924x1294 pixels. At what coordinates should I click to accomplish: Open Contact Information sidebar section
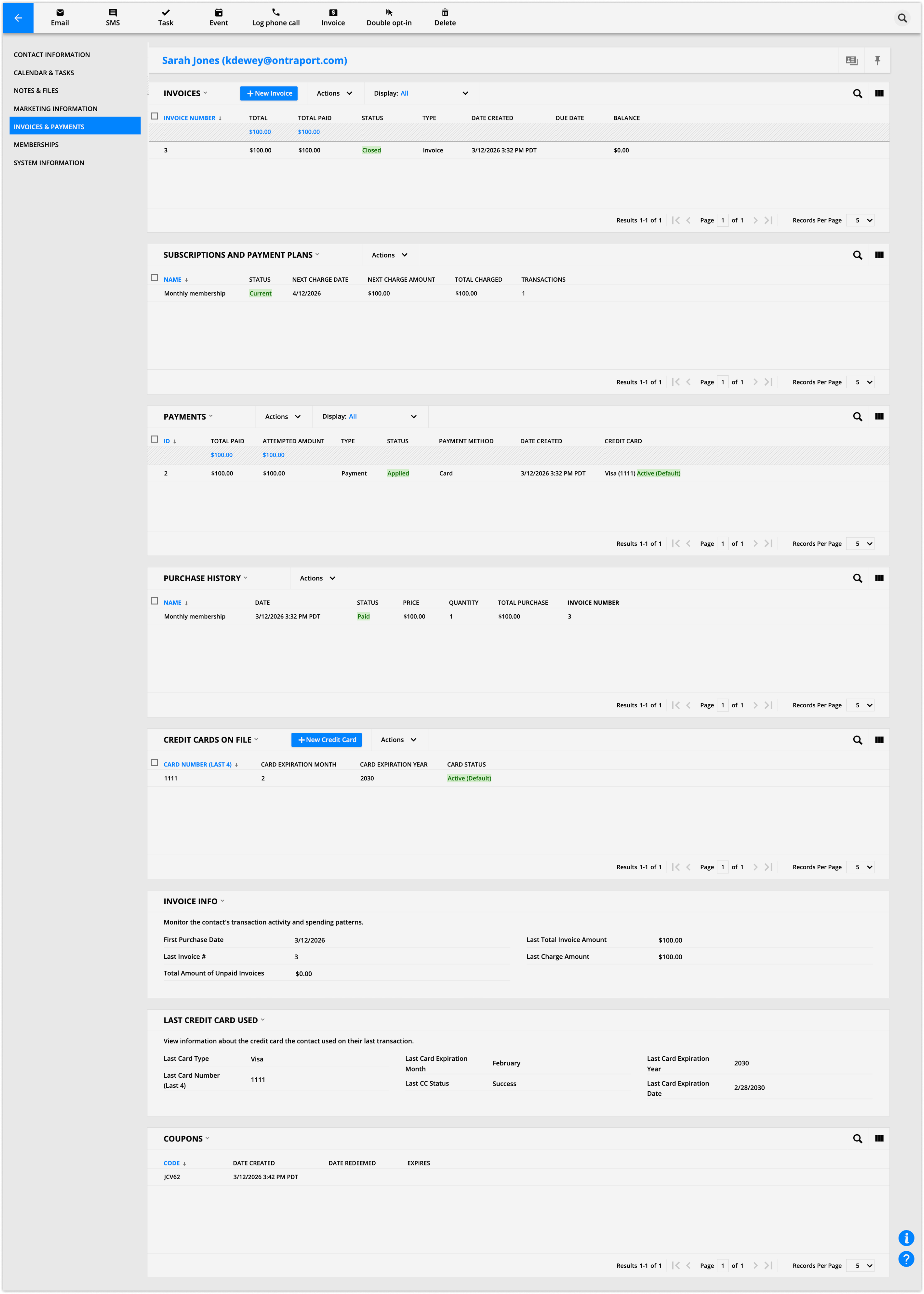[52, 55]
